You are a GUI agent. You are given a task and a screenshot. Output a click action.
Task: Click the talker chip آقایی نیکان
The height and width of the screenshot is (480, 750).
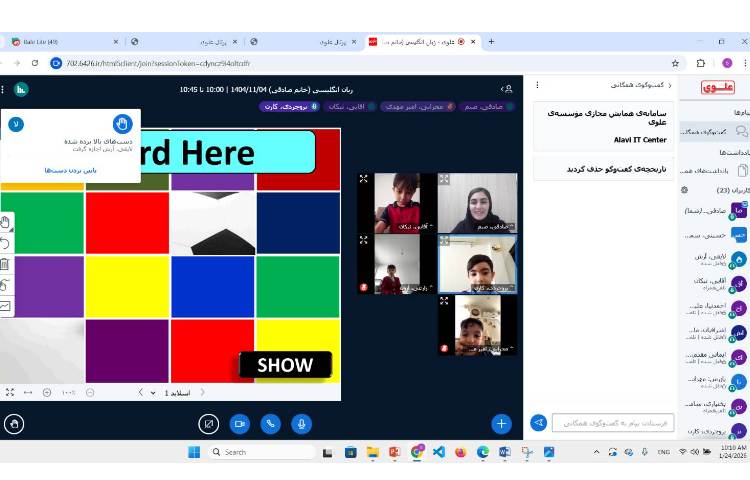(350, 107)
